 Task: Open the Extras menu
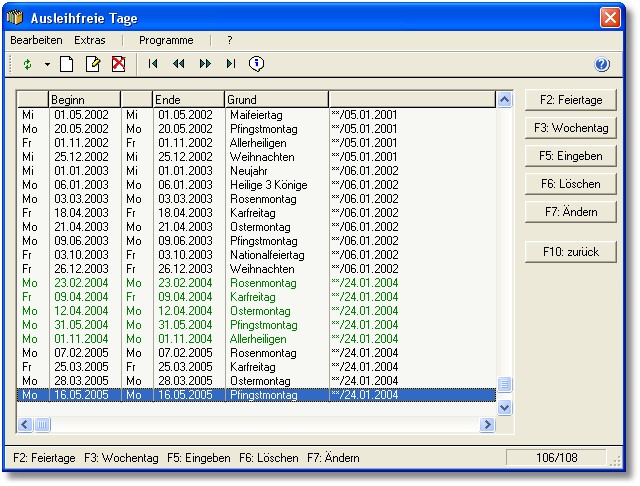tap(90, 40)
